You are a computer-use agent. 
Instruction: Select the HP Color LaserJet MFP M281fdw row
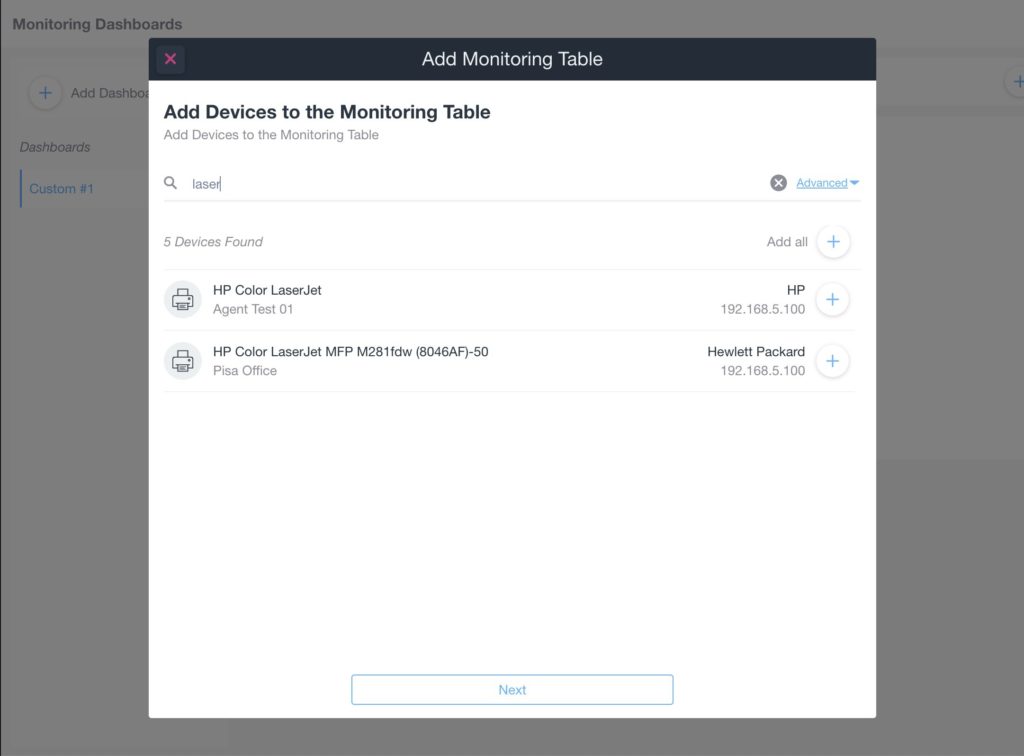pos(508,361)
